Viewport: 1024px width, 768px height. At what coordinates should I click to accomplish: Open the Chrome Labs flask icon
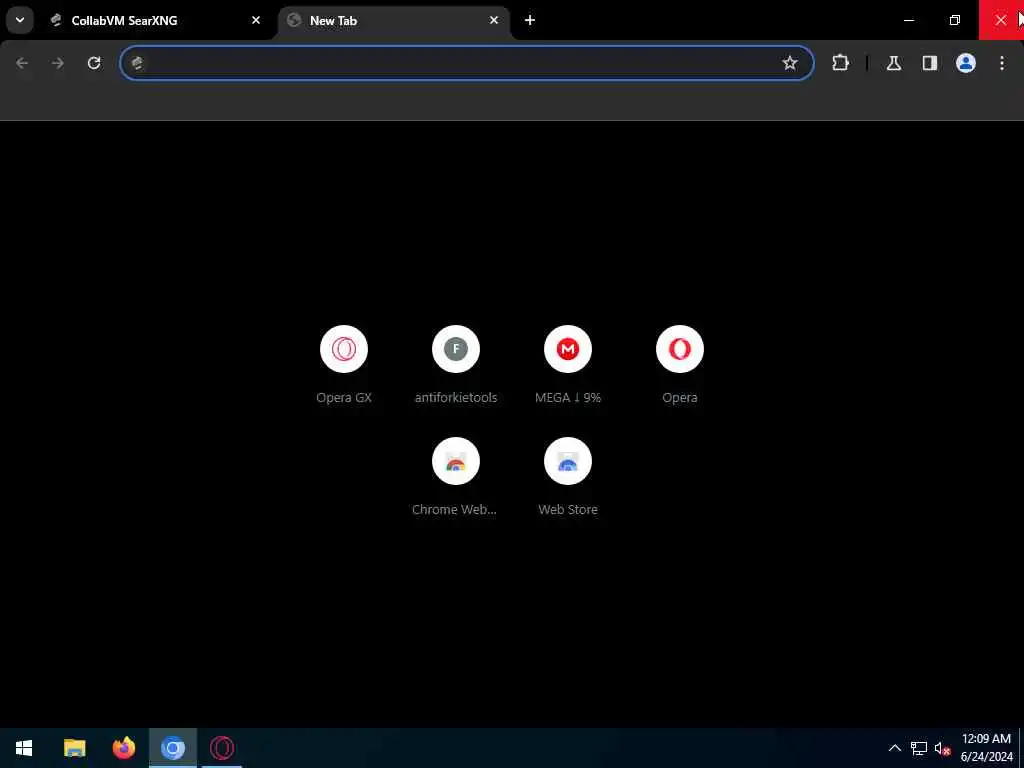coord(893,63)
